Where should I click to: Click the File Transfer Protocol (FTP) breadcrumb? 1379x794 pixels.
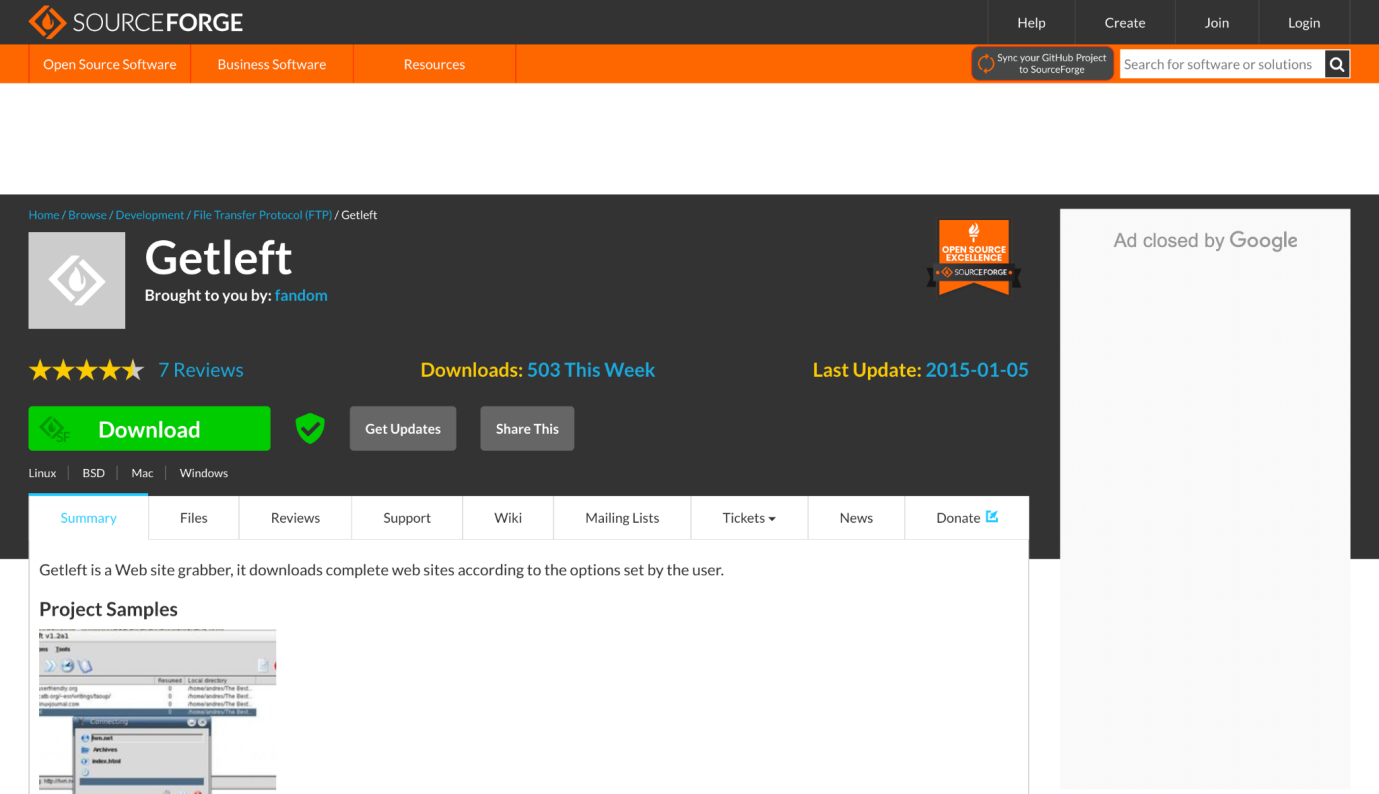click(262, 215)
